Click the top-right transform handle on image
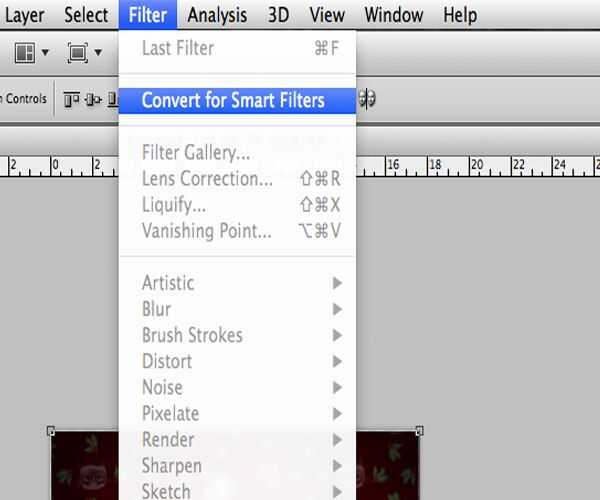The width and height of the screenshot is (600, 500). point(419,431)
